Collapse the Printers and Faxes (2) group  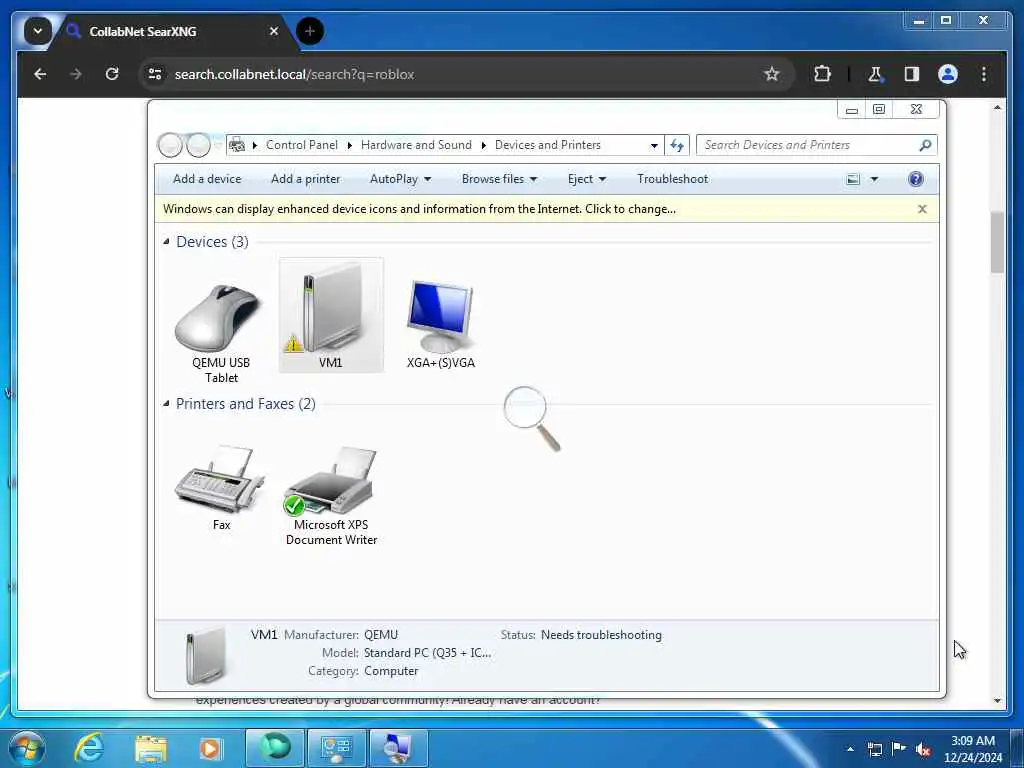(166, 404)
